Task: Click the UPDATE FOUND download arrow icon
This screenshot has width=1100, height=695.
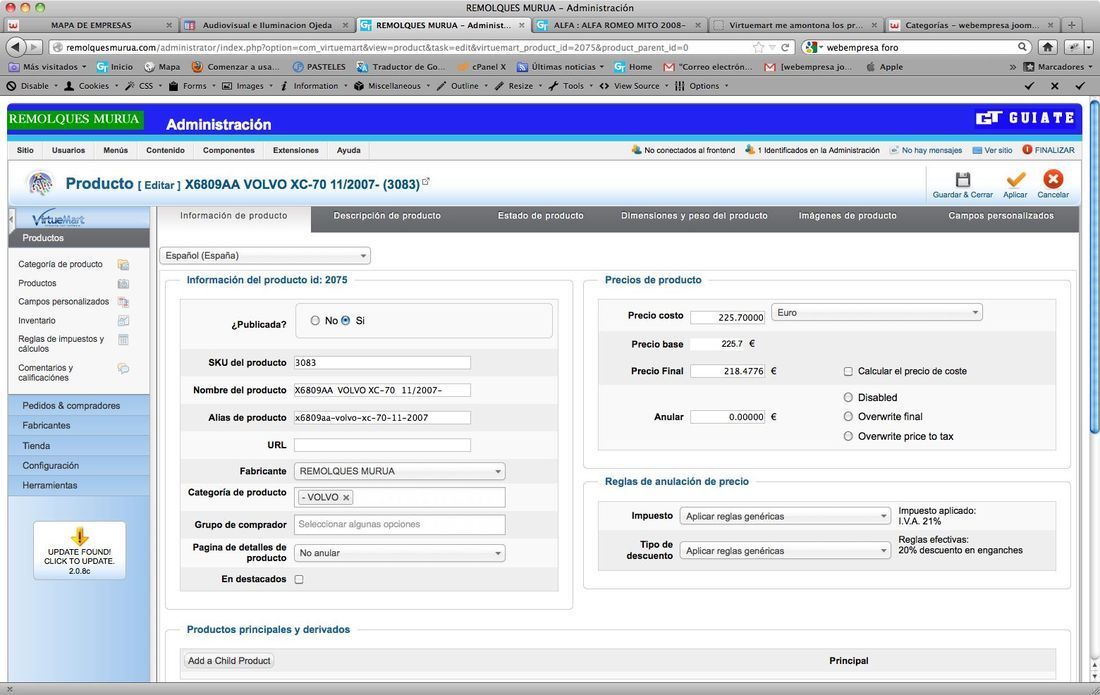Action: click(x=79, y=536)
